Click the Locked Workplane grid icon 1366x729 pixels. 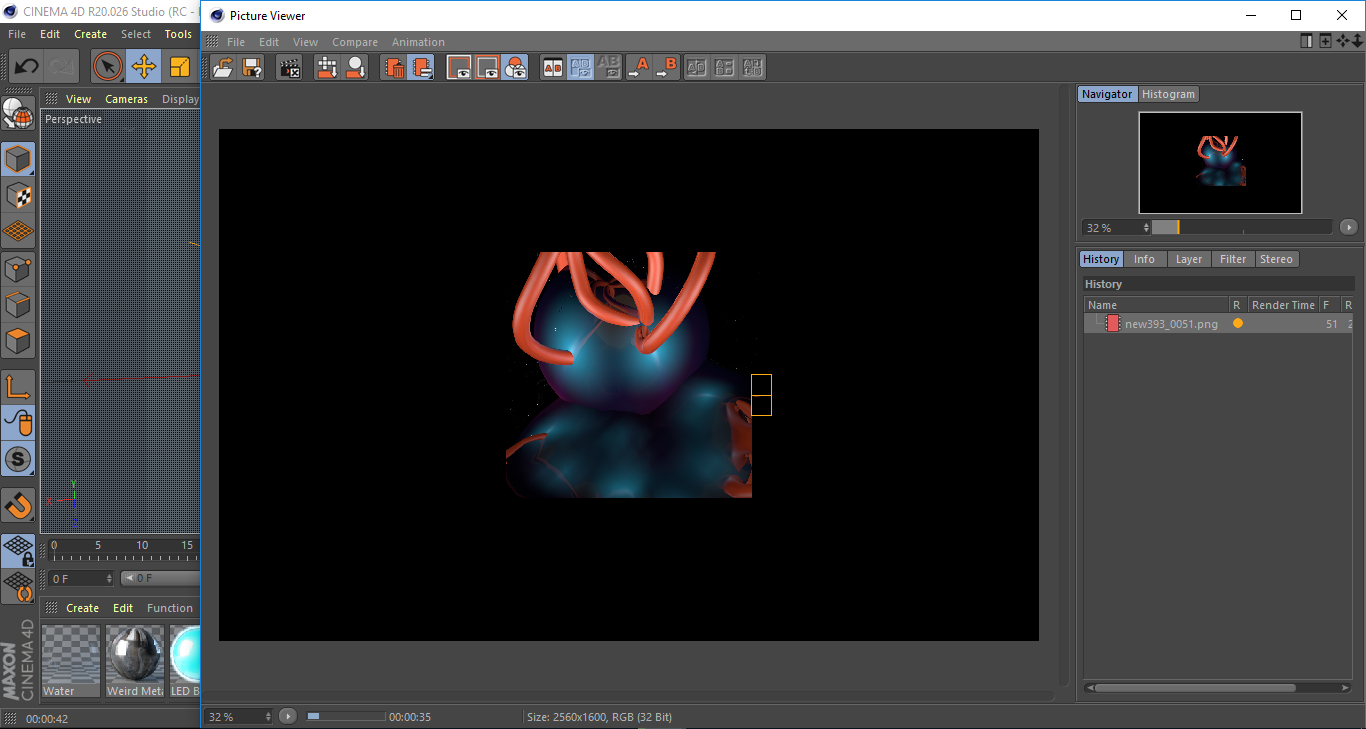(x=18, y=550)
